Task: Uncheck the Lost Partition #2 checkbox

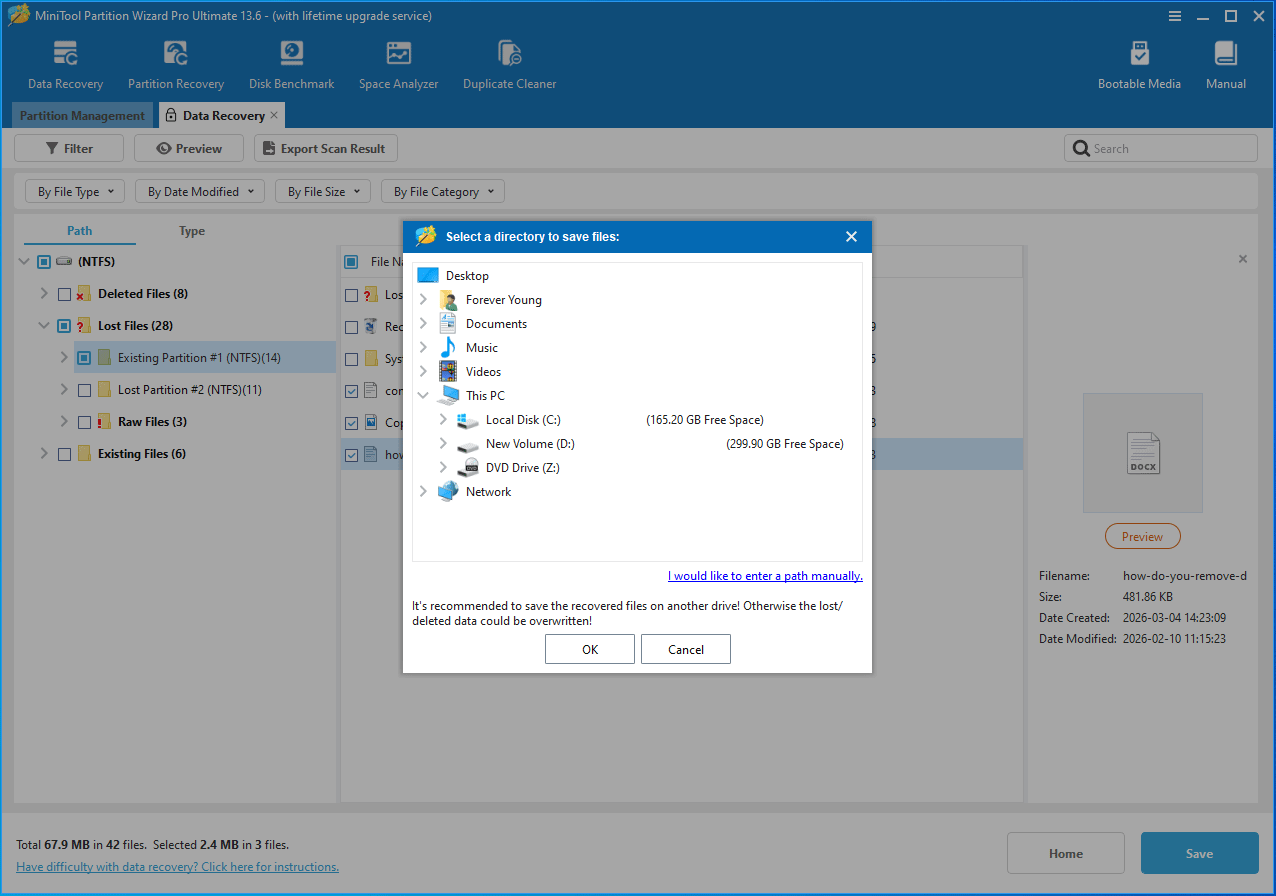Action: click(x=85, y=389)
